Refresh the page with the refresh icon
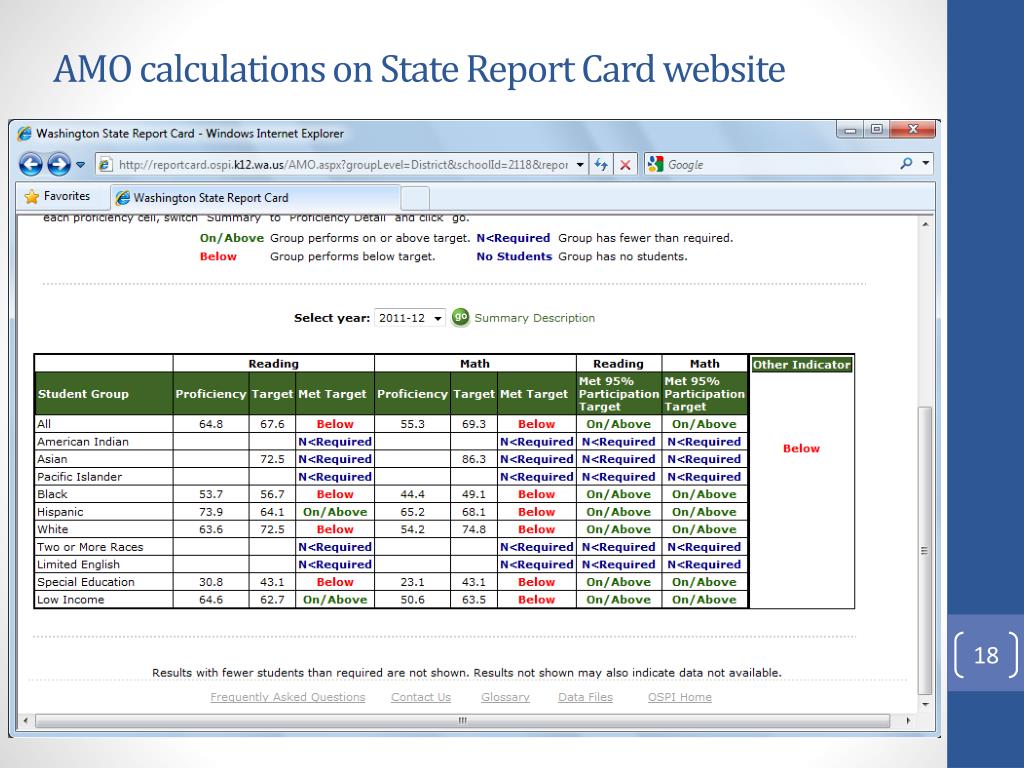Screen dimensions: 1024x768 click(601, 165)
